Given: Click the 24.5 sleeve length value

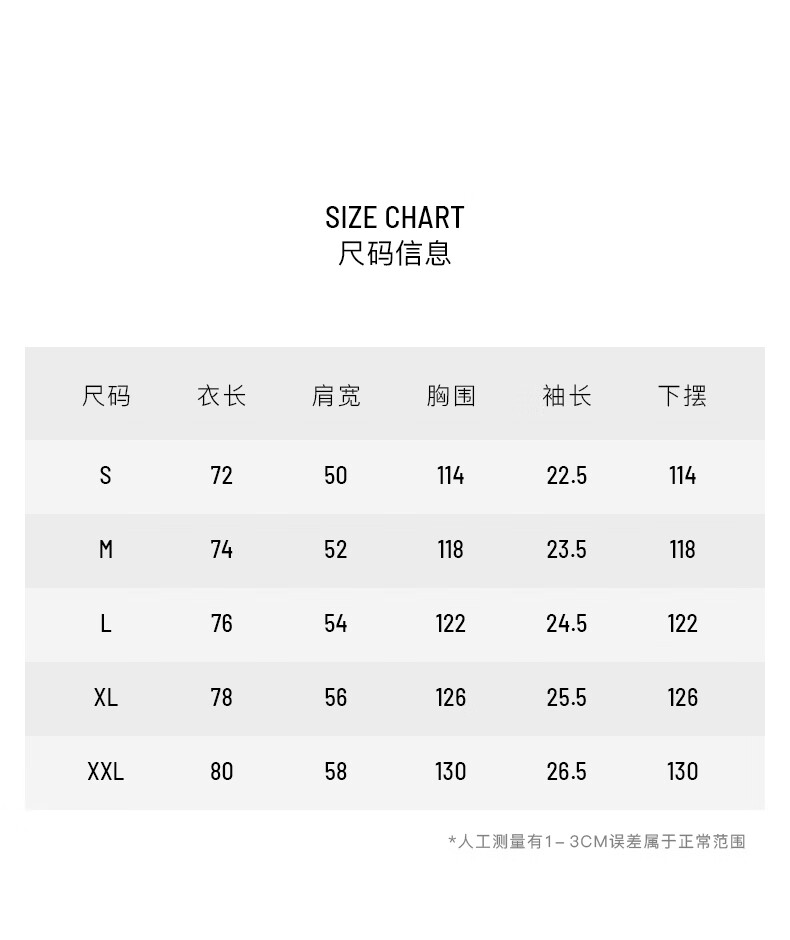Looking at the screenshot, I should [566, 623].
